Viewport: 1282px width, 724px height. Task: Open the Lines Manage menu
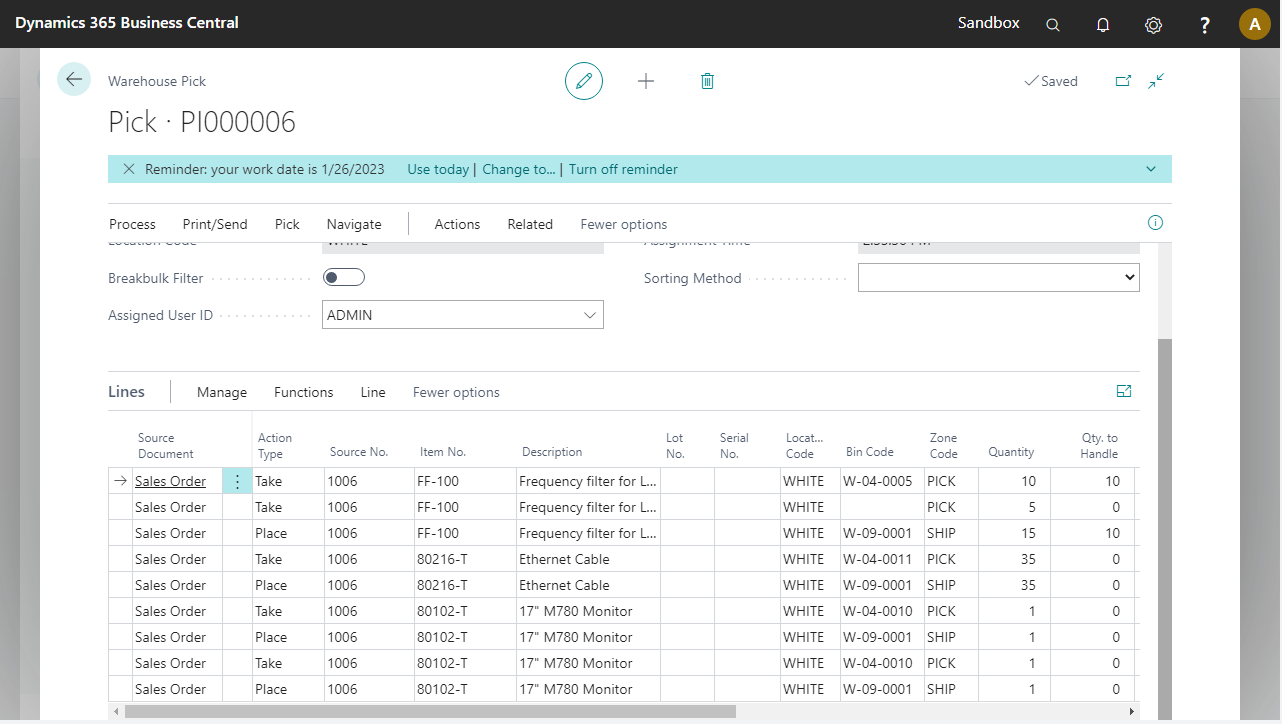222,392
